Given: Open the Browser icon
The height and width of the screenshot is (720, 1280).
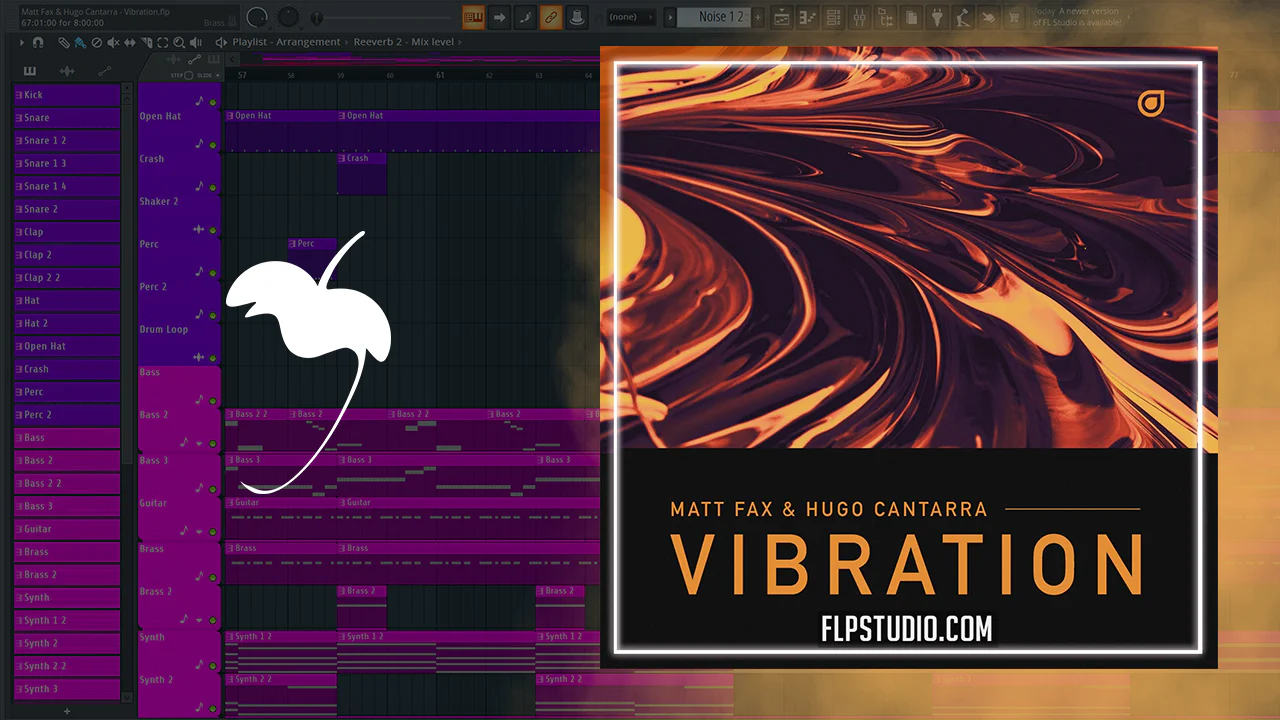Looking at the screenshot, I should 885,17.
